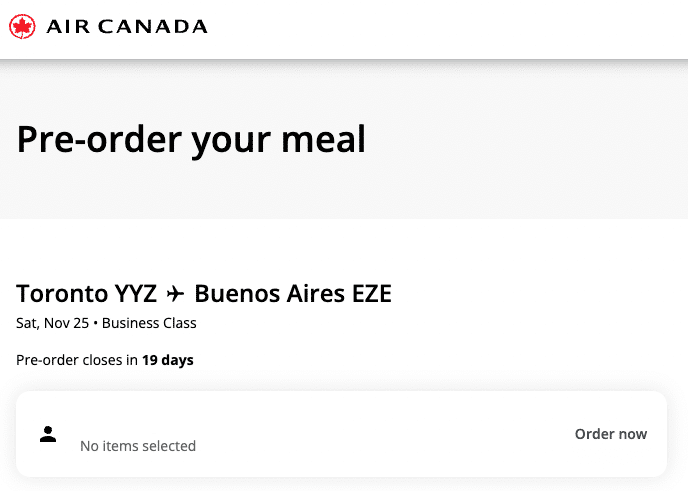
Task: Click the Pre-order closes in text
Action: [x=77, y=360]
